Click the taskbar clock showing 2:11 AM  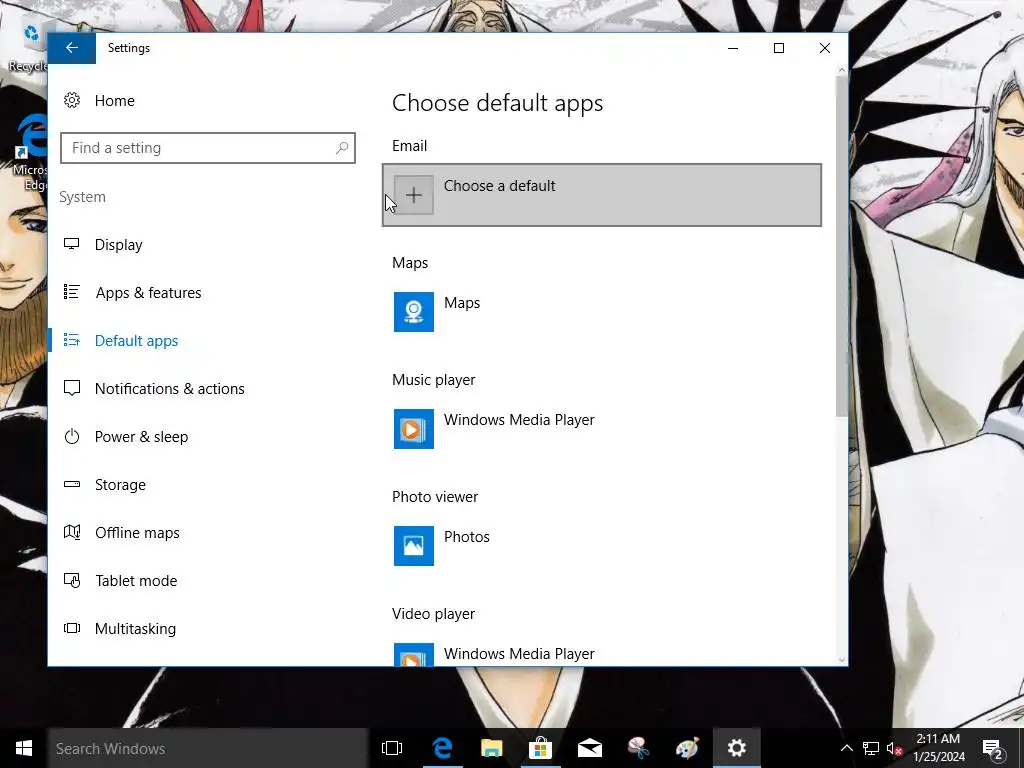938,748
